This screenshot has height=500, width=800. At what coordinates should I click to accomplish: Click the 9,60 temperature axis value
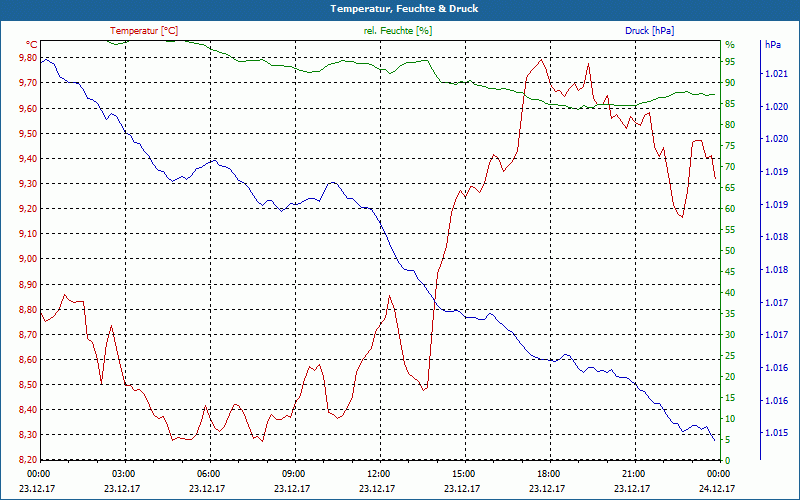click(x=28, y=109)
